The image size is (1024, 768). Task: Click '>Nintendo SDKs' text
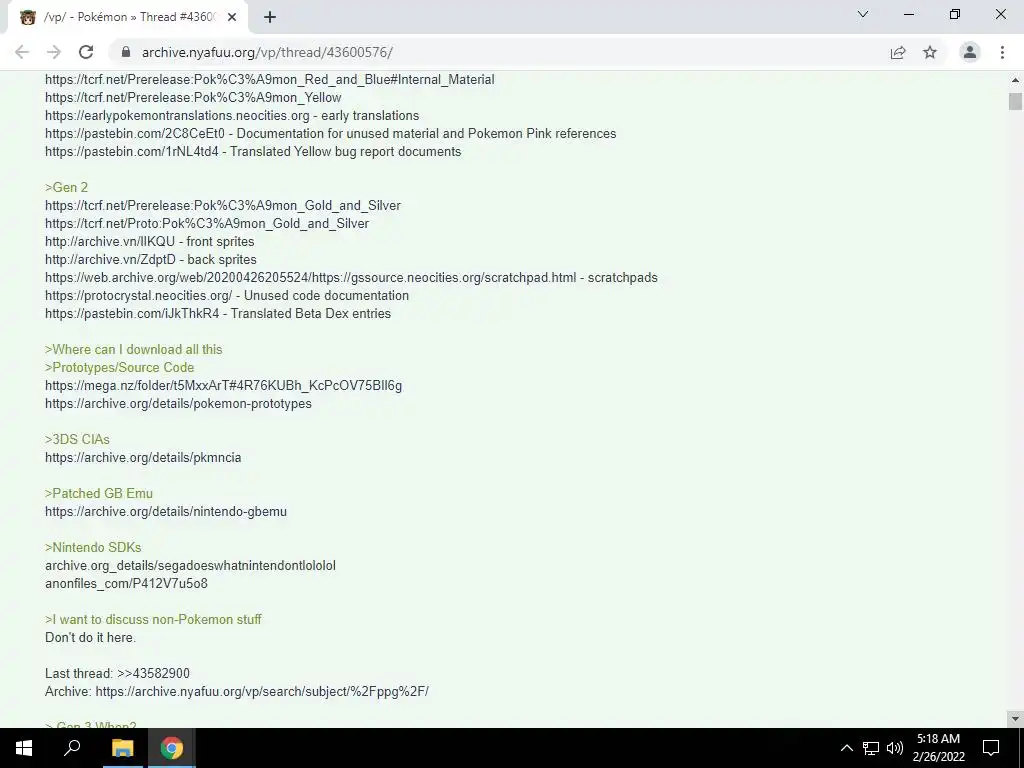(93, 547)
